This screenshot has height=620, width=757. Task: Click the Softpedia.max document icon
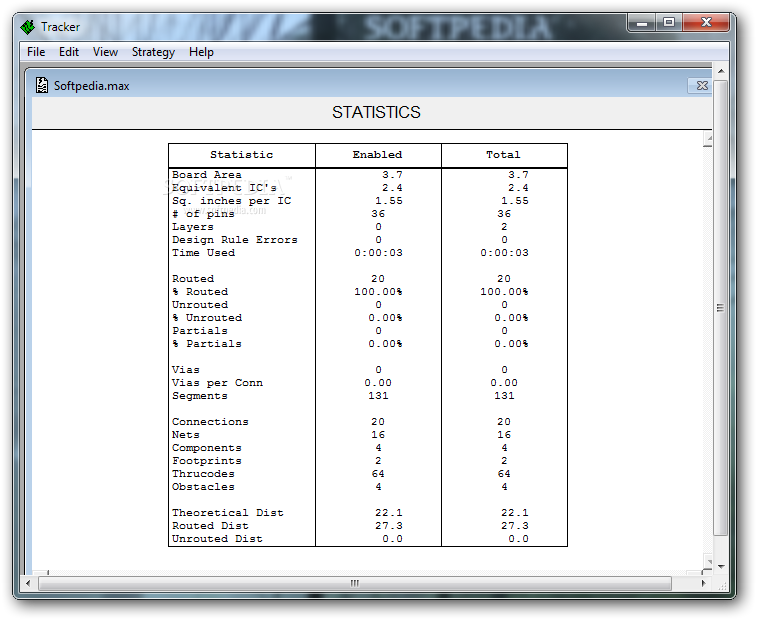click(42, 85)
